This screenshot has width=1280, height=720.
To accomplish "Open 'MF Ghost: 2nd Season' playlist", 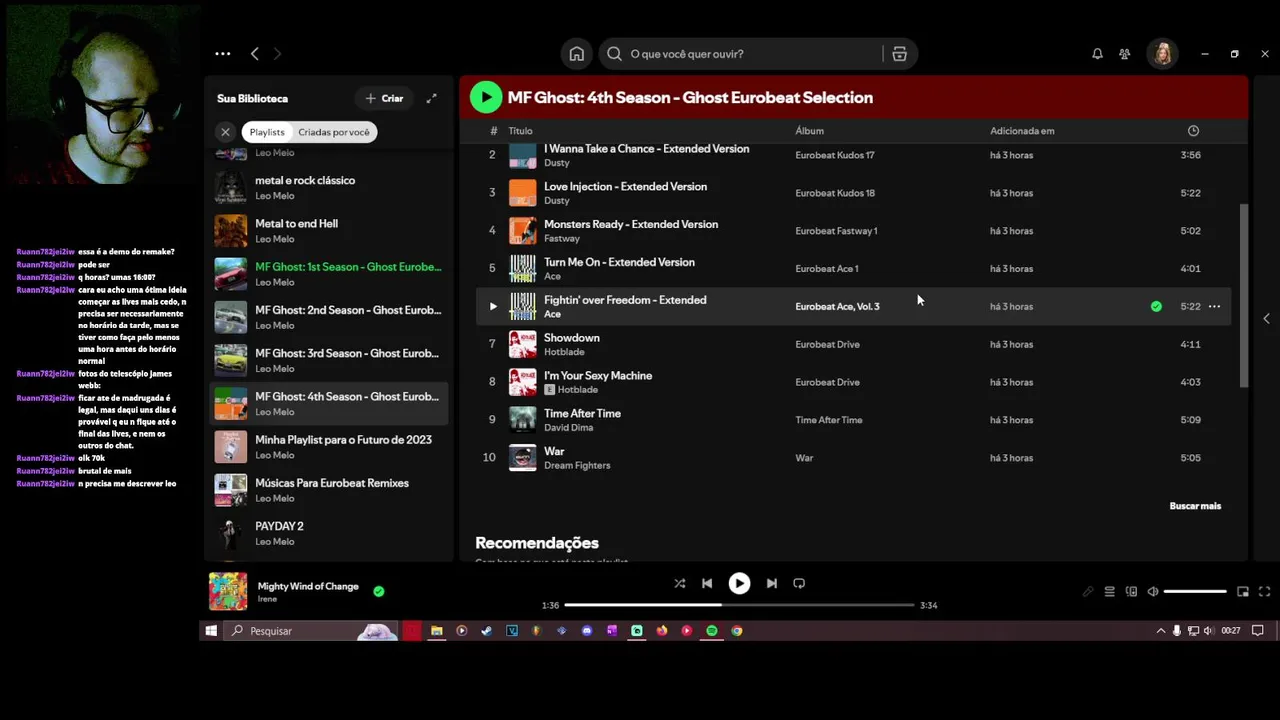I will click(328, 317).
